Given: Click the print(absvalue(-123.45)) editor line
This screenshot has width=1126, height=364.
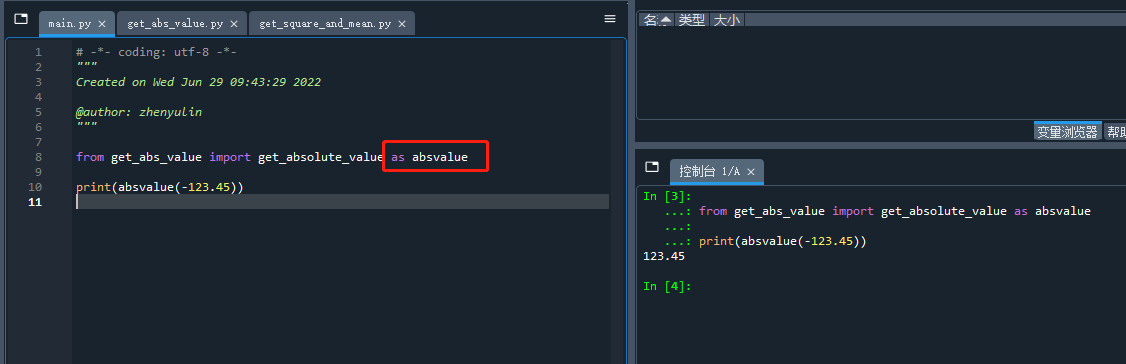Looking at the screenshot, I should tap(159, 187).
